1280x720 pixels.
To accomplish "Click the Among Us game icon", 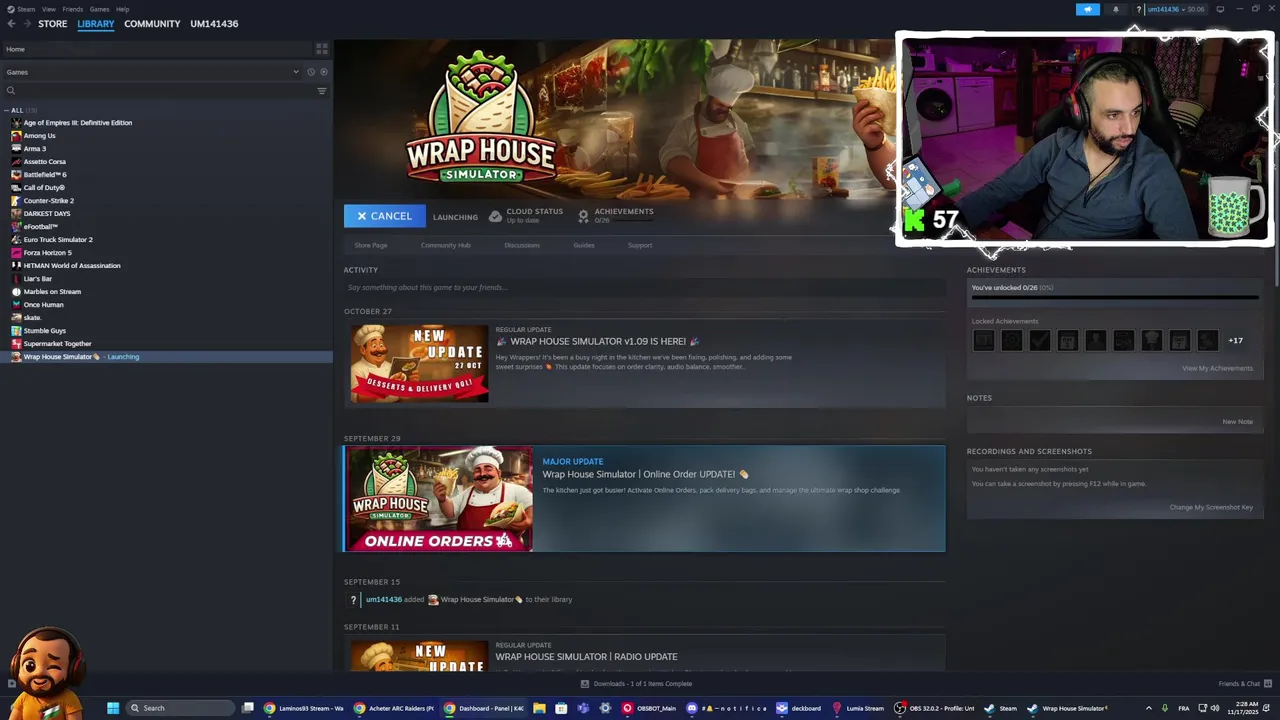I will click(x=16, y=135).
